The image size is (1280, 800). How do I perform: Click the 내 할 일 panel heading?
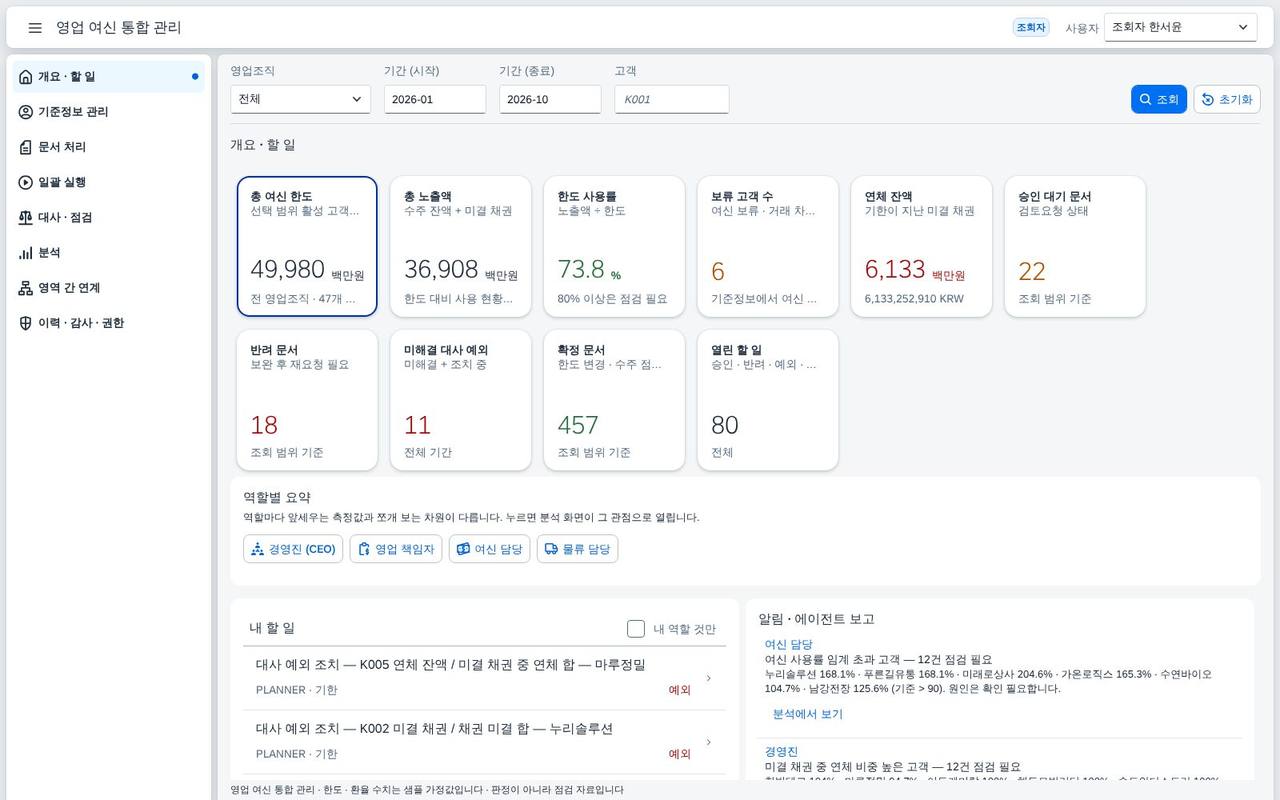tap(272, 628)
